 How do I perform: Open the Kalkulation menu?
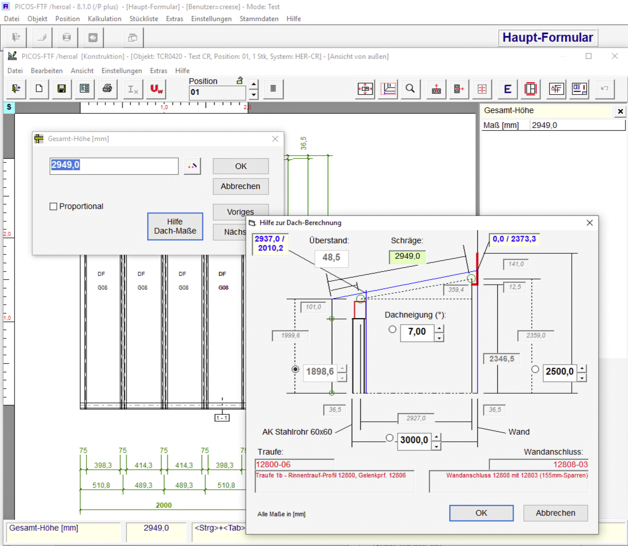click(x=104, y=19)
